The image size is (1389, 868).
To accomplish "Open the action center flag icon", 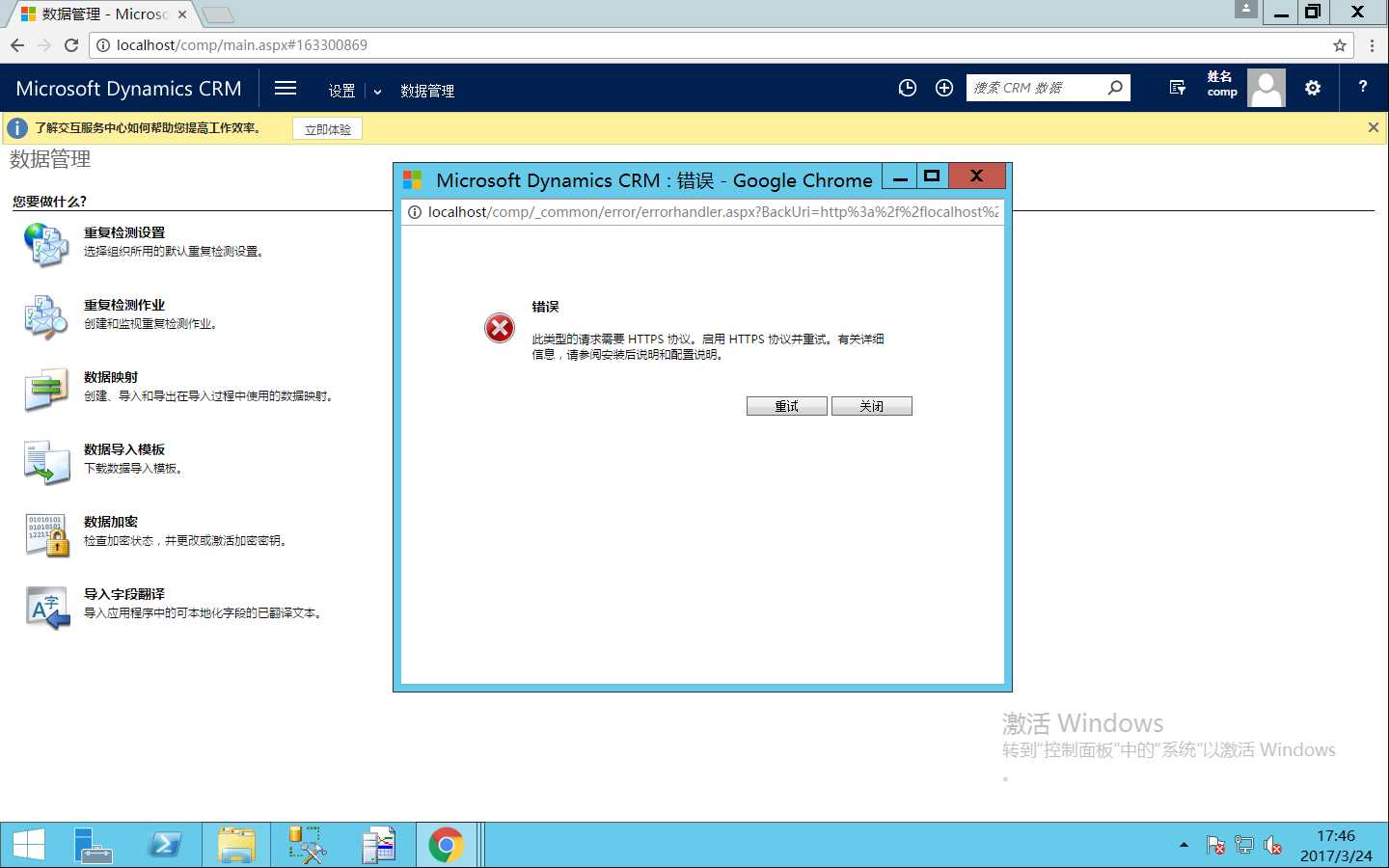I will click(x=1215, y=846).
